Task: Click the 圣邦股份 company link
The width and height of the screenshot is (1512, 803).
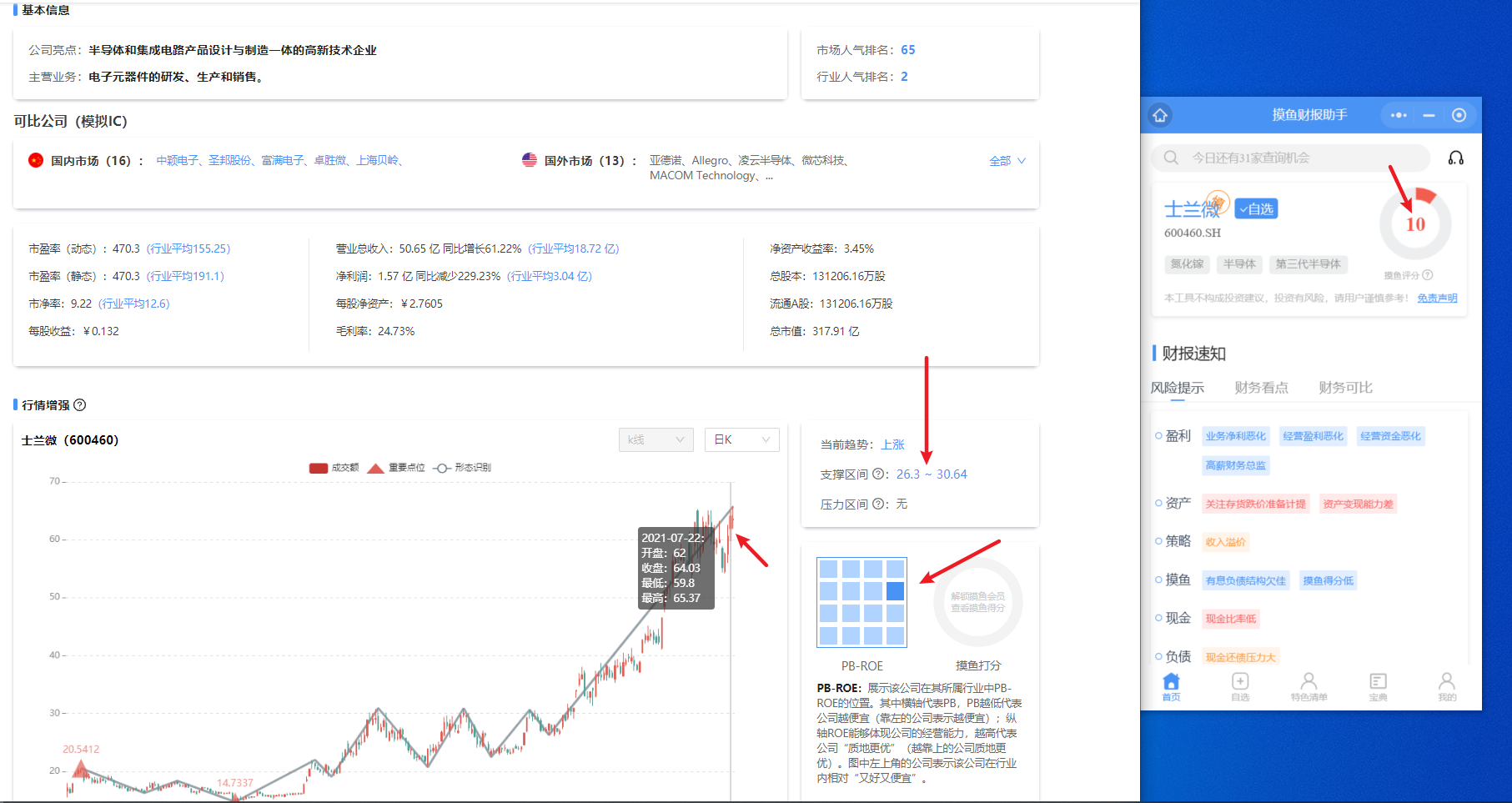Action: [229, 160]
